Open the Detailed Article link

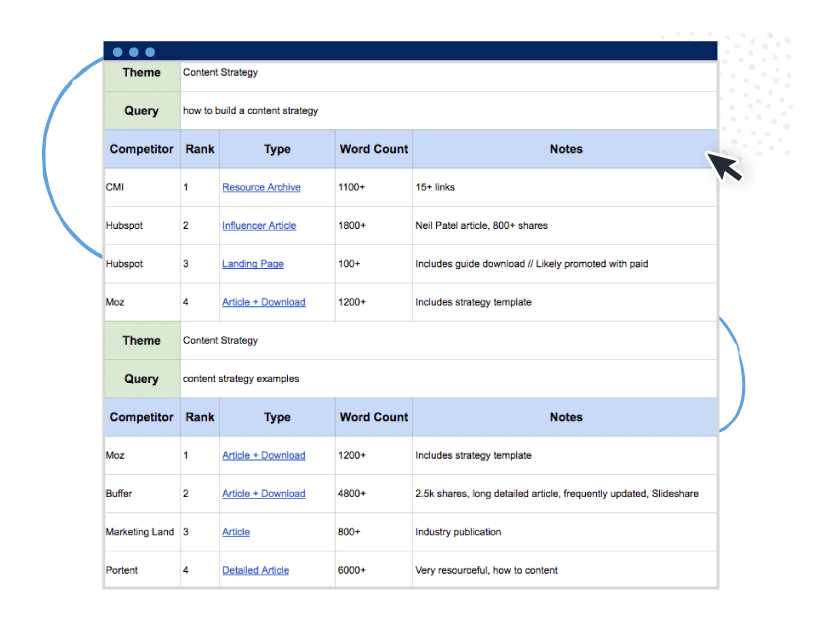[255, 570]
